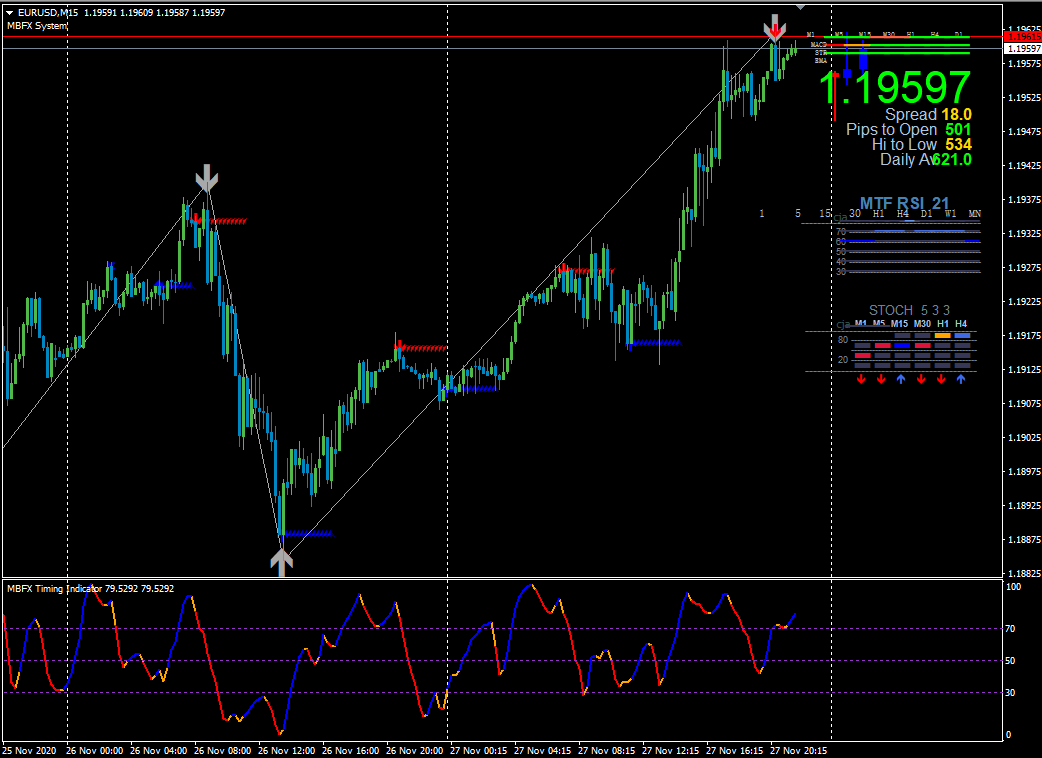
Task: Click the 50 level on the Timing Indicator scale
Action: [1011, 661]
